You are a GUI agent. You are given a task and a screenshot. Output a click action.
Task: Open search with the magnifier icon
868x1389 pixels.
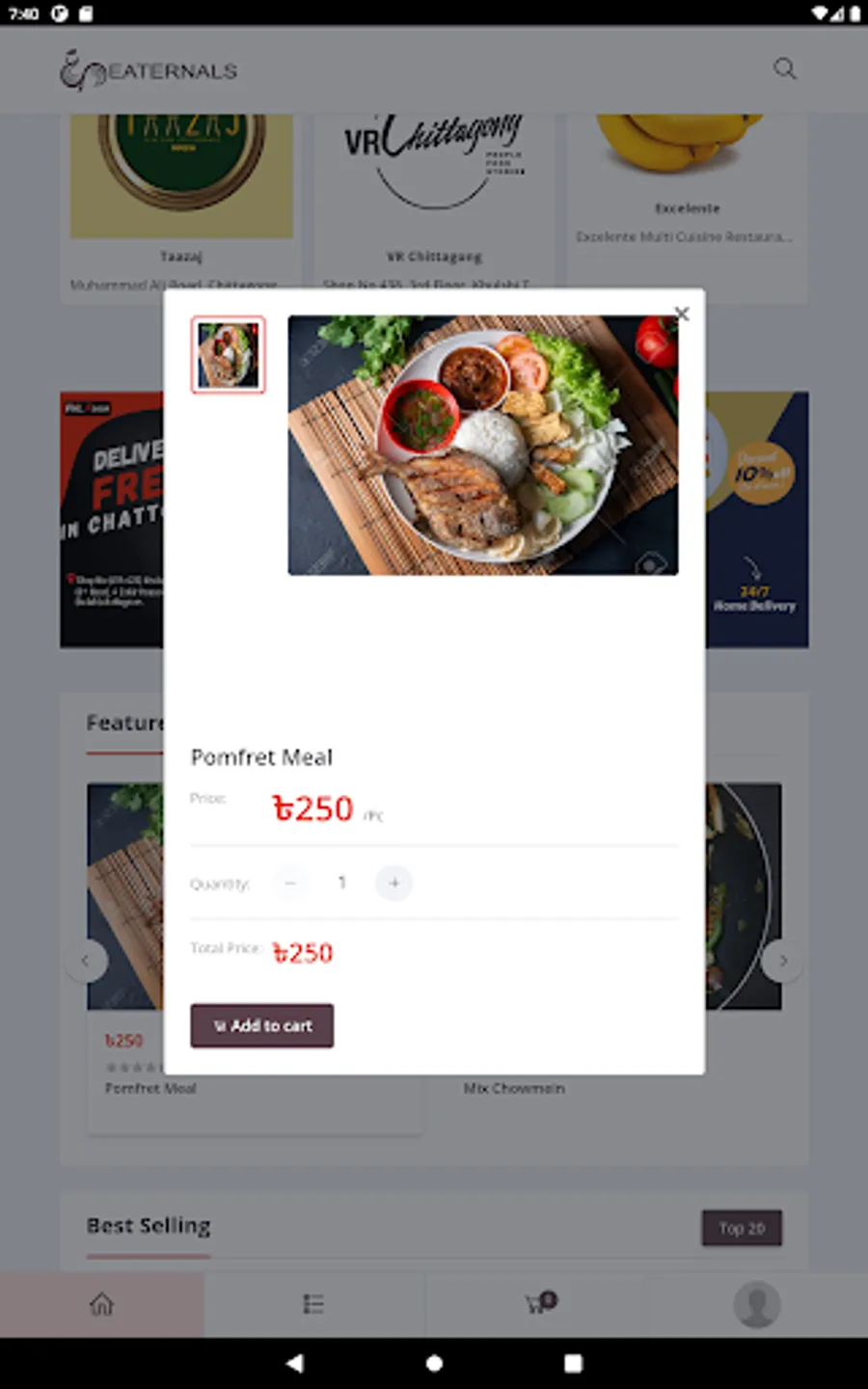click(x=785, y=68)
